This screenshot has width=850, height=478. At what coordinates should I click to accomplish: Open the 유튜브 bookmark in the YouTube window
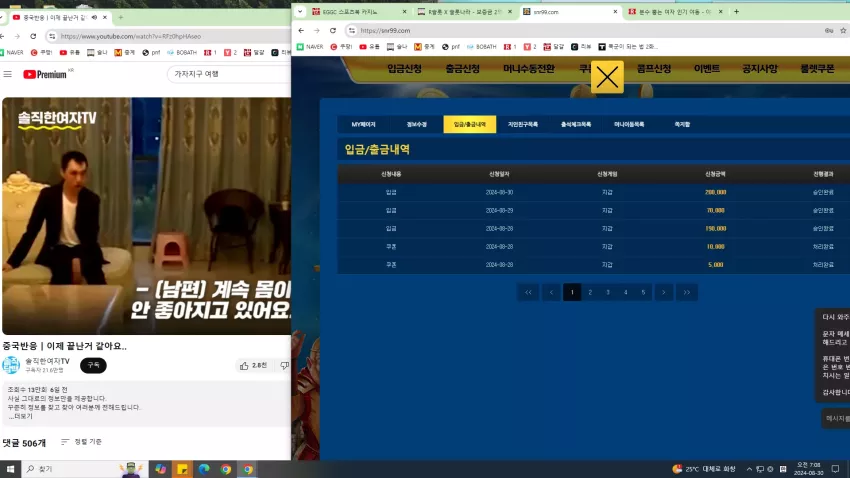69,53
